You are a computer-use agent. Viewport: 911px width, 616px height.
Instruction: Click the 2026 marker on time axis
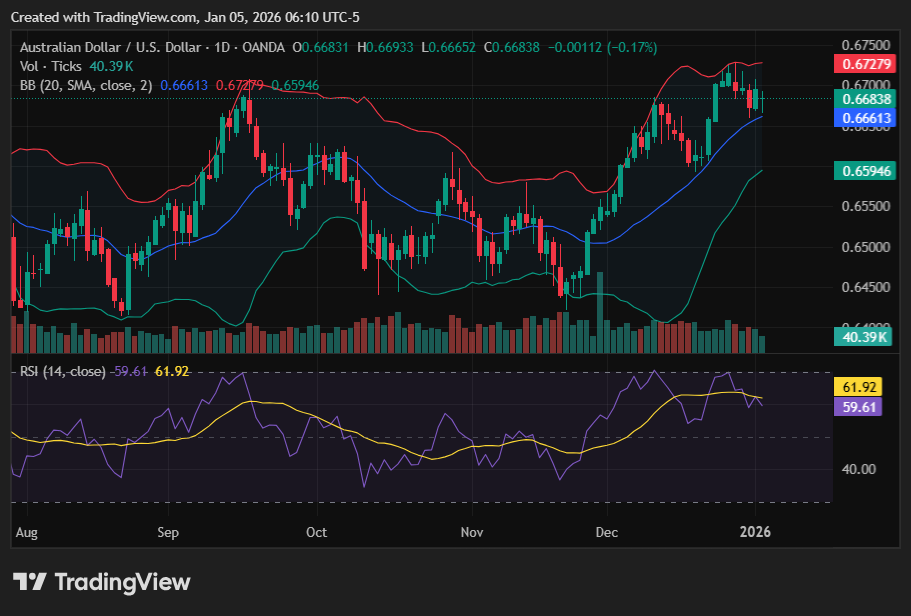coord(755,532)
